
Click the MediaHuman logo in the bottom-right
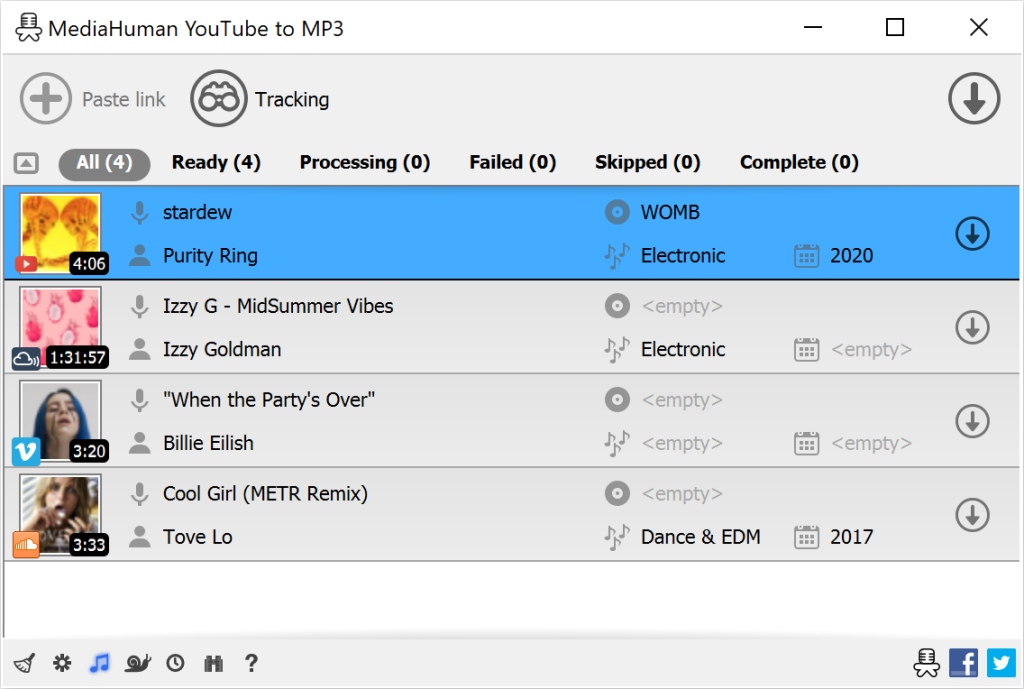926,663
